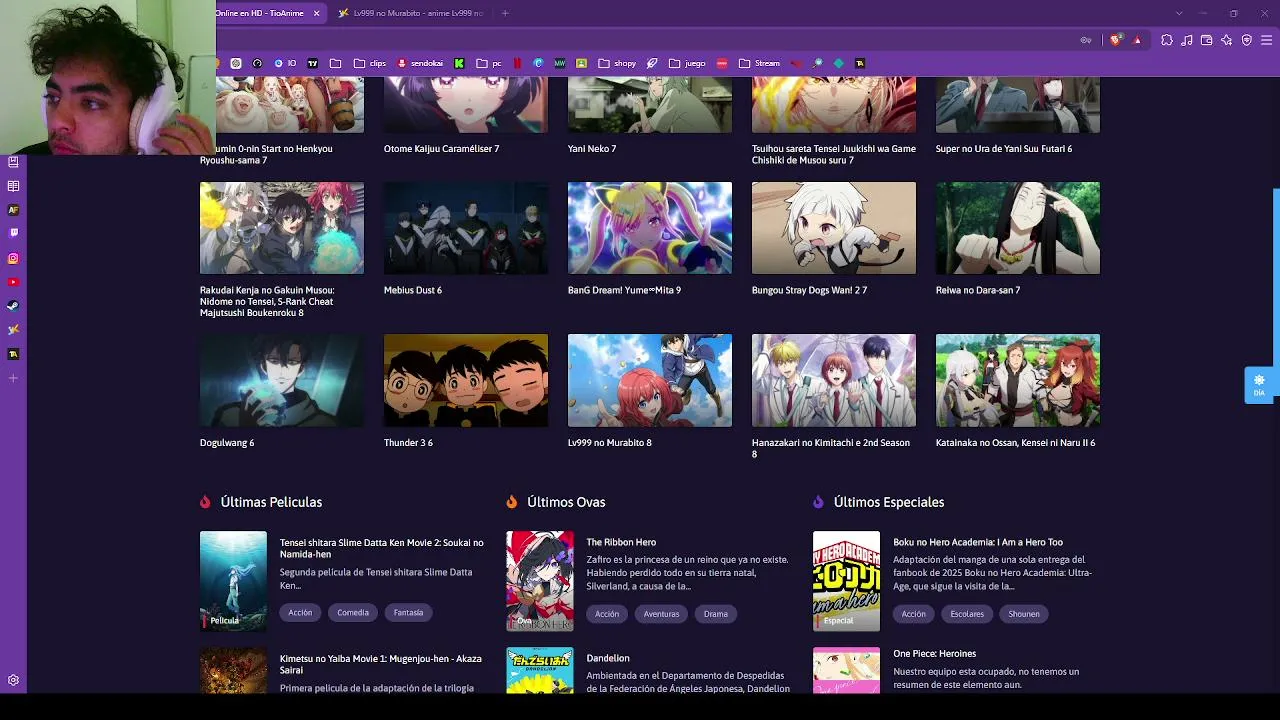Open a new browser tab
This screenshot has width=1280, height=720.
point(505,13)
